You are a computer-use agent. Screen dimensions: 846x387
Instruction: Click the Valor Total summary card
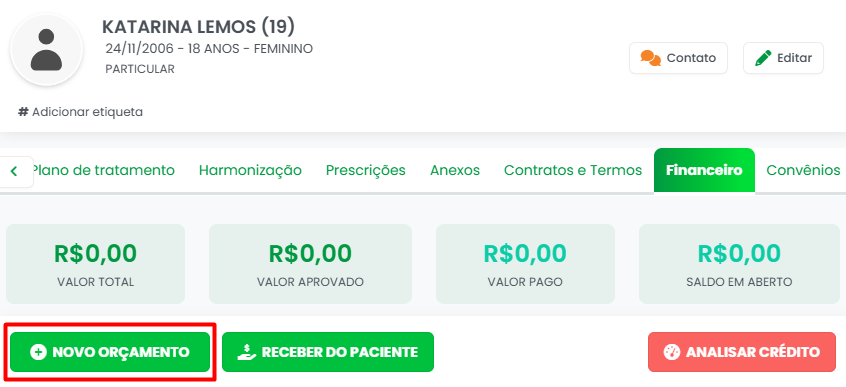click(x=95, y=264)
